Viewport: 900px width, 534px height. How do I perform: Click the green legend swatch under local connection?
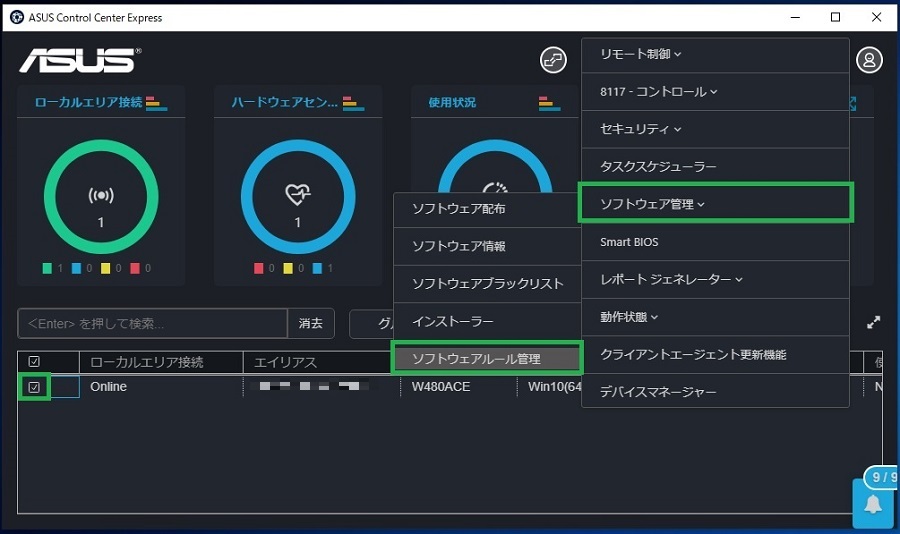point(47,268)
